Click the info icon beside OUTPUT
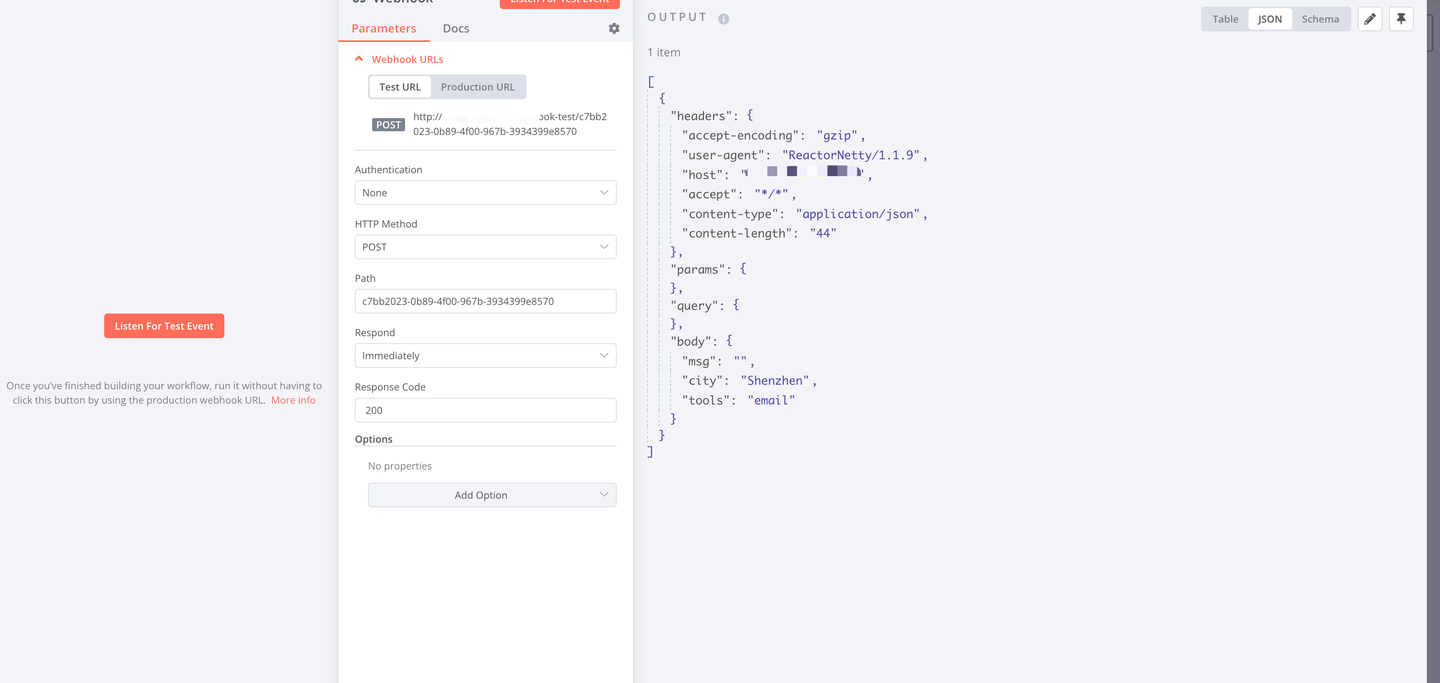This screenshot has width=1440, height=683. (723, 19)
